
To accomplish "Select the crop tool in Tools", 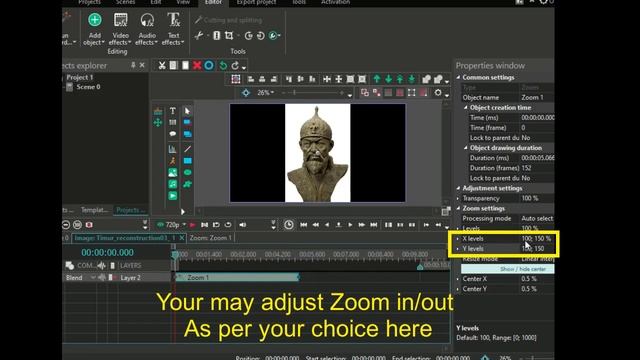I will point(229,36).
